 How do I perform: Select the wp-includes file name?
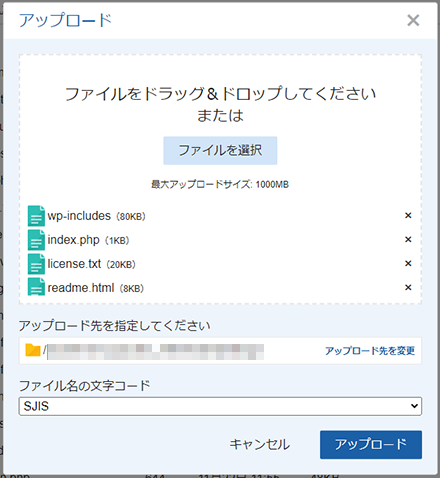(79, 216)
